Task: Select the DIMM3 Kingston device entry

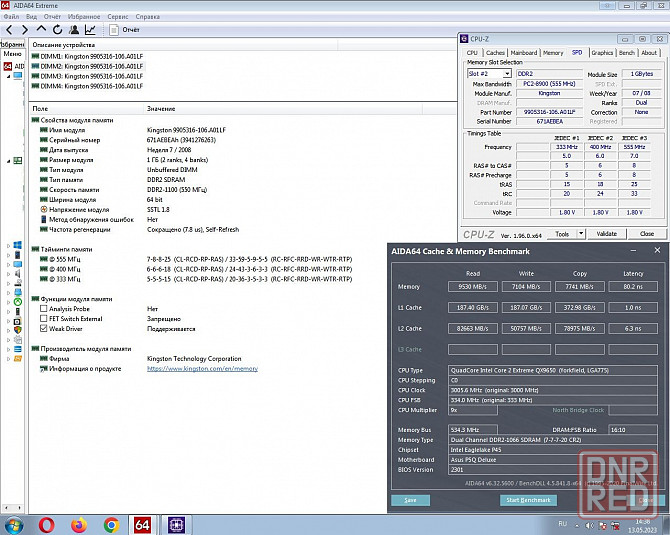Action: 87,76
